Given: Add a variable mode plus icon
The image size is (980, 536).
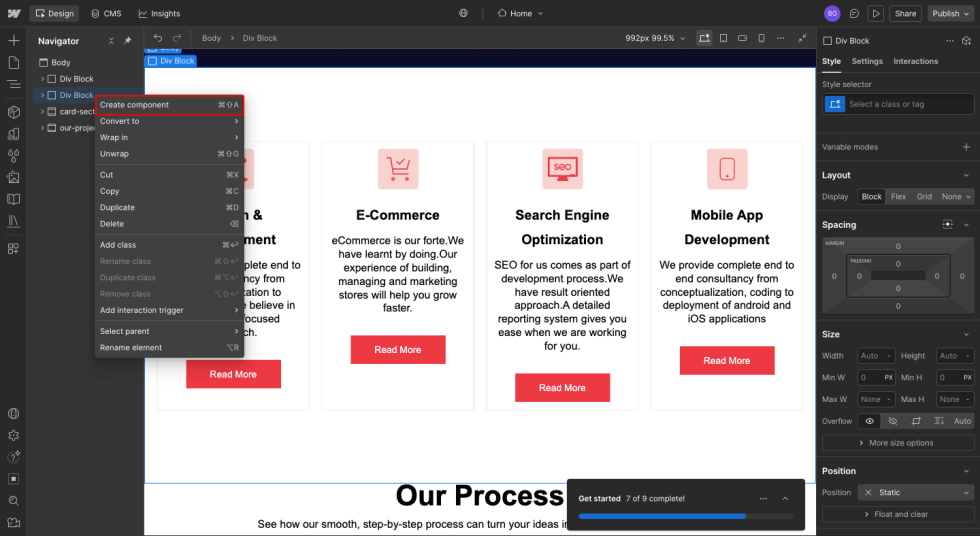Looking at the screenshot, I should click(x=966, y=147).
